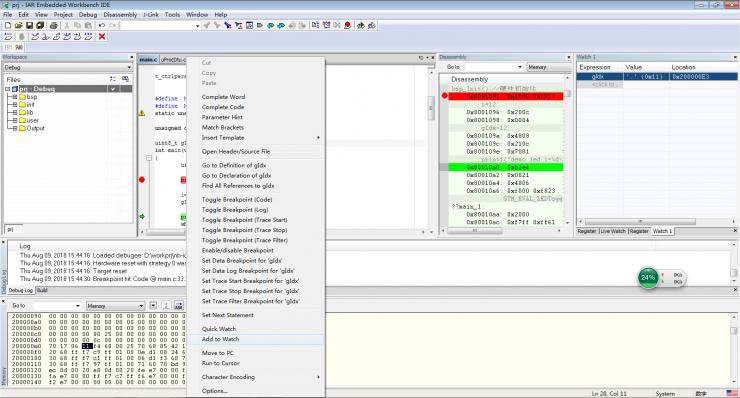Collapse the main function code fold box

(x=149, y=158)
